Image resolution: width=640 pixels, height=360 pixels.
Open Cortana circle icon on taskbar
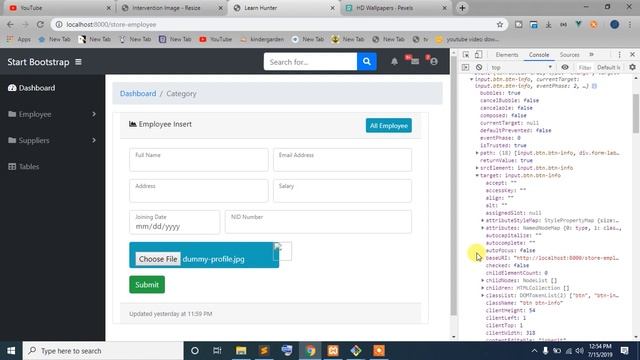click(195, 351)
